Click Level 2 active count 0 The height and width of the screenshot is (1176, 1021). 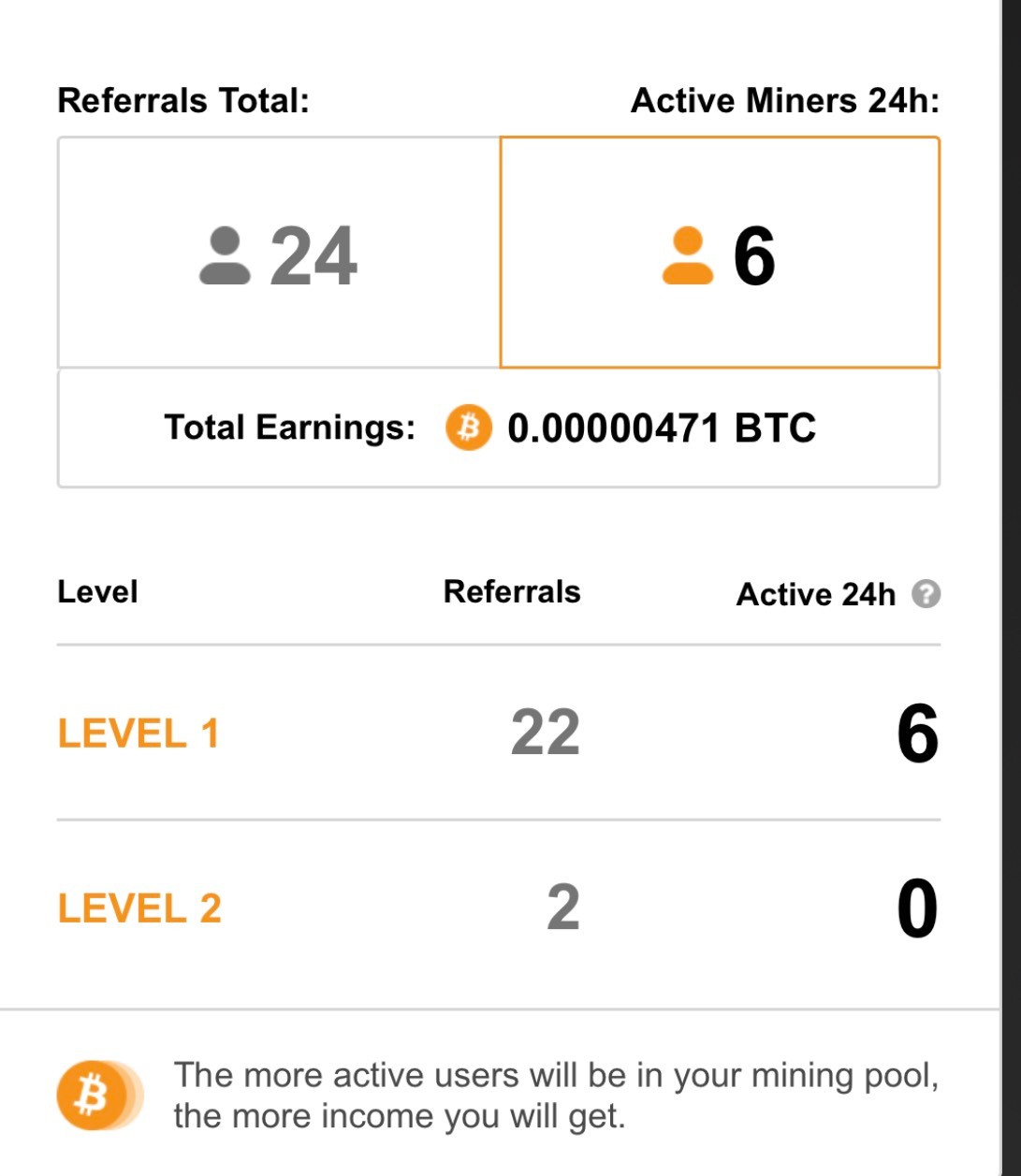click(917, 908)
